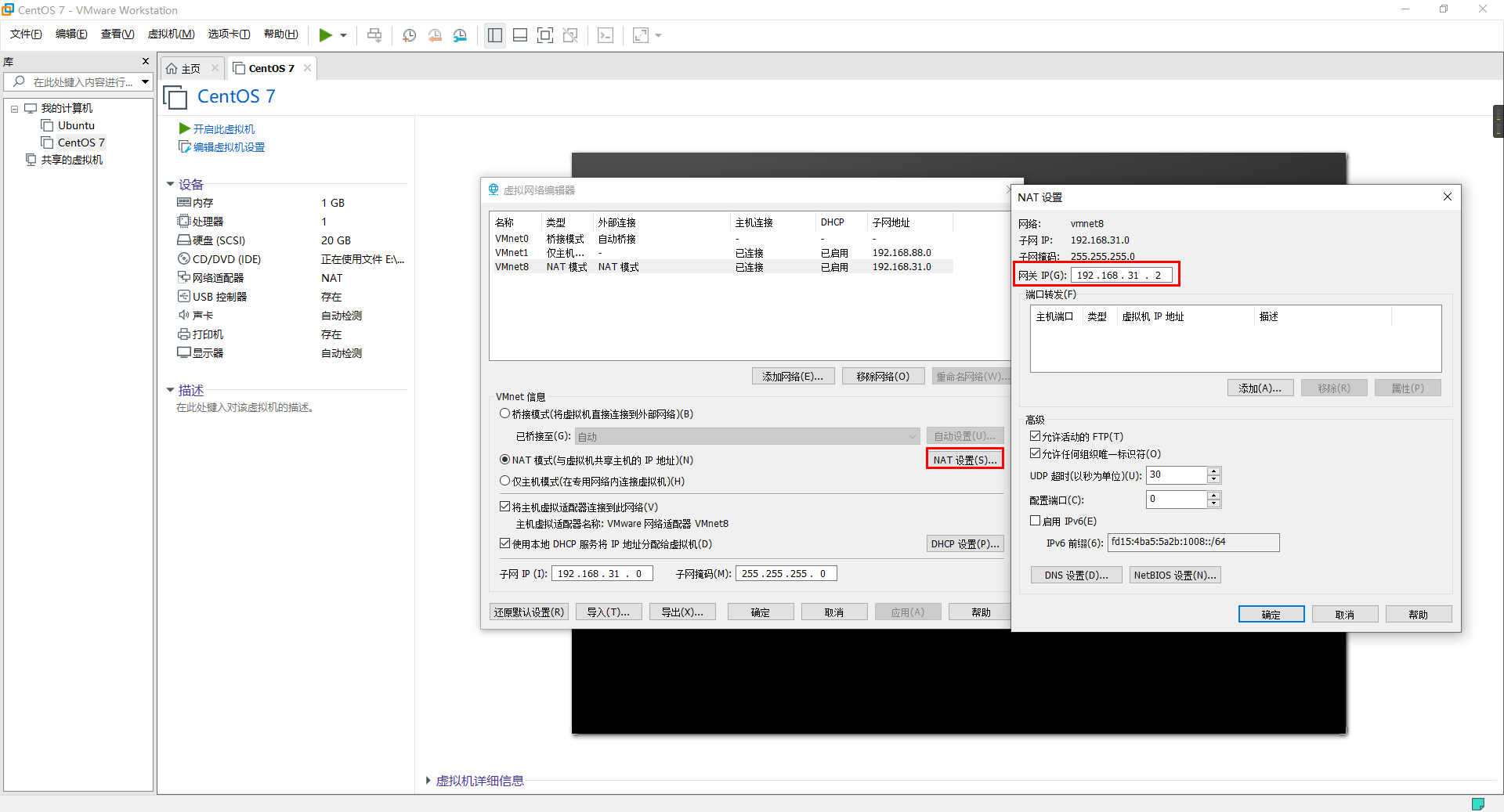The image size is (1504, 812).
Task: Select Ubuntu in the library tree
Action: (x=76, y=125)
